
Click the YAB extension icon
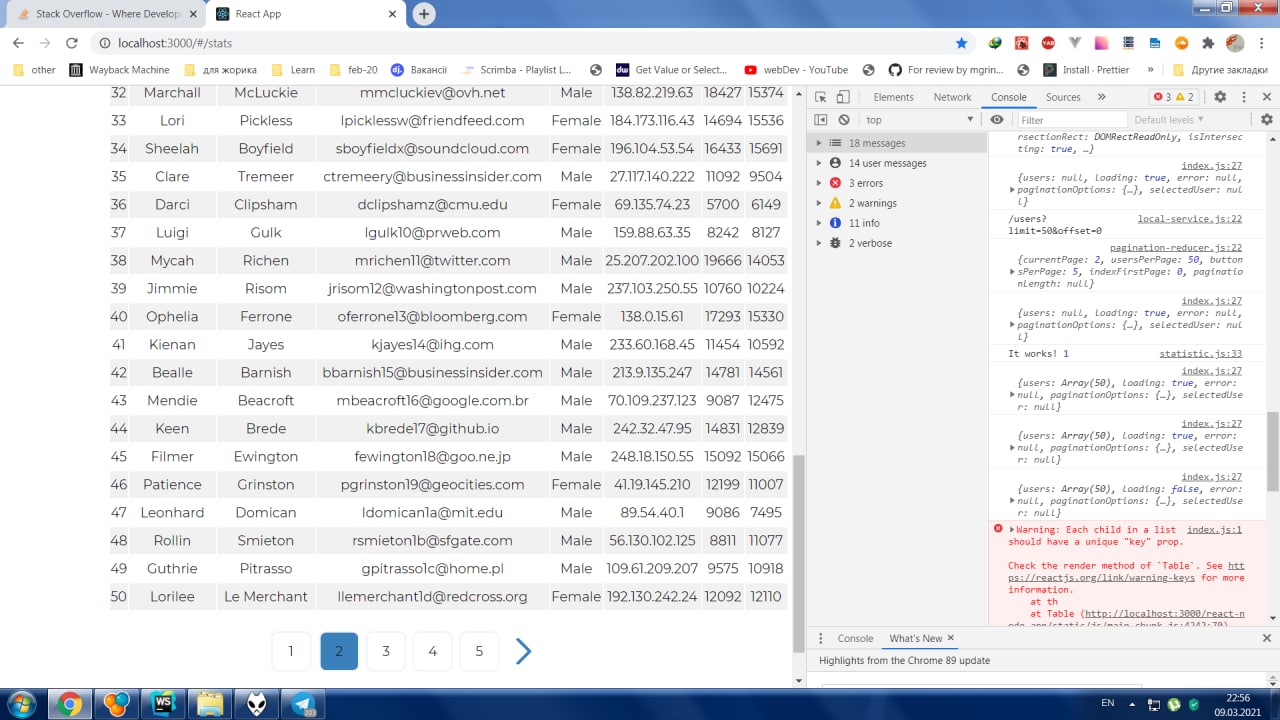coord(1048,43)
